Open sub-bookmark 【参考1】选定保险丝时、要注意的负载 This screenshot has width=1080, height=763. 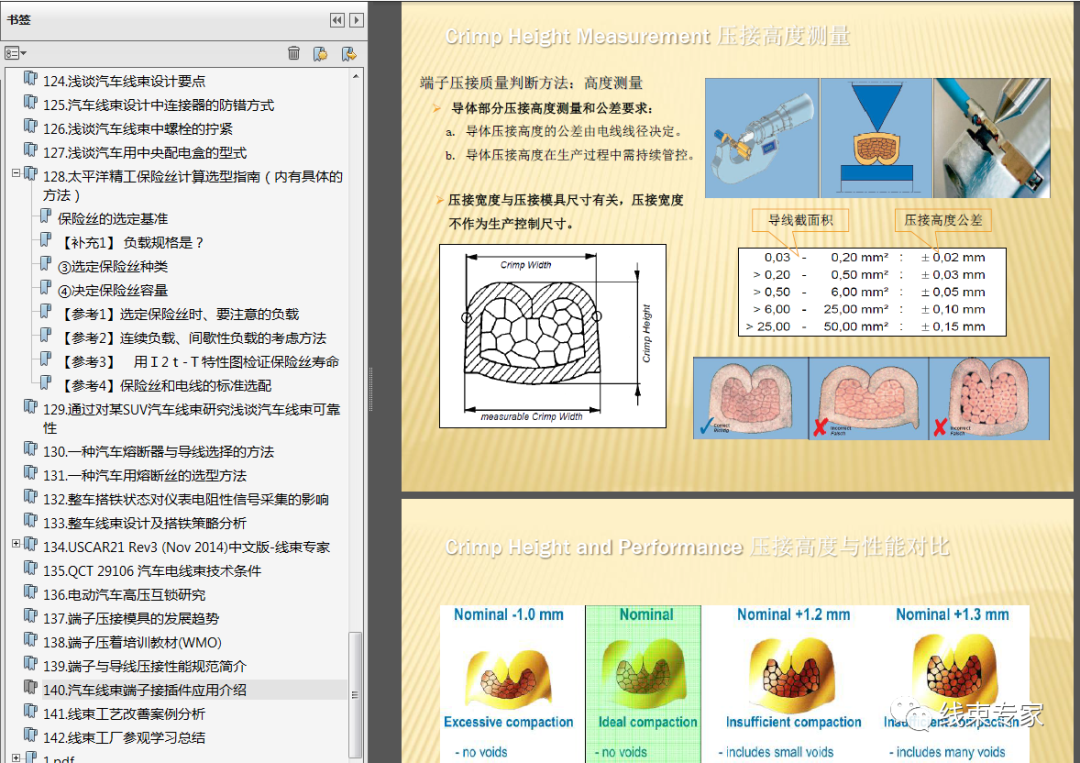pyautogui.click(x=178, y=315)
